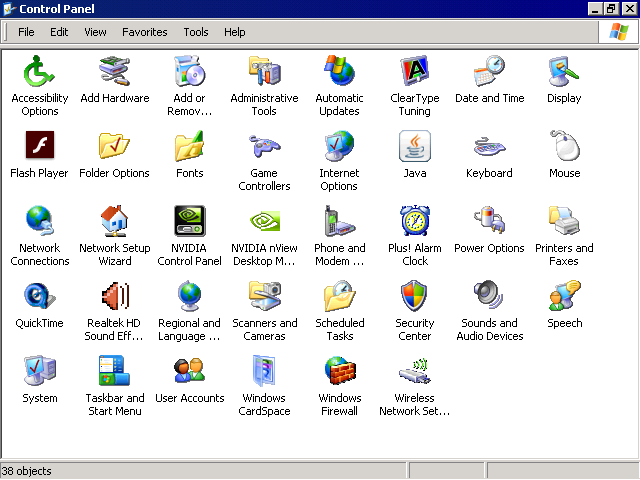Open the Printers and Faxes icon
Screen dimensions: 640x480
[x=564, y=221]
